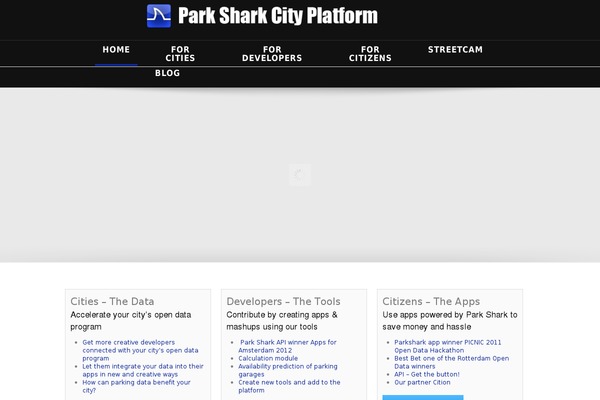Viewport: 600px width, 400px height.
Task: Open the Streetcam menu item
Action: tap(455, 49)
